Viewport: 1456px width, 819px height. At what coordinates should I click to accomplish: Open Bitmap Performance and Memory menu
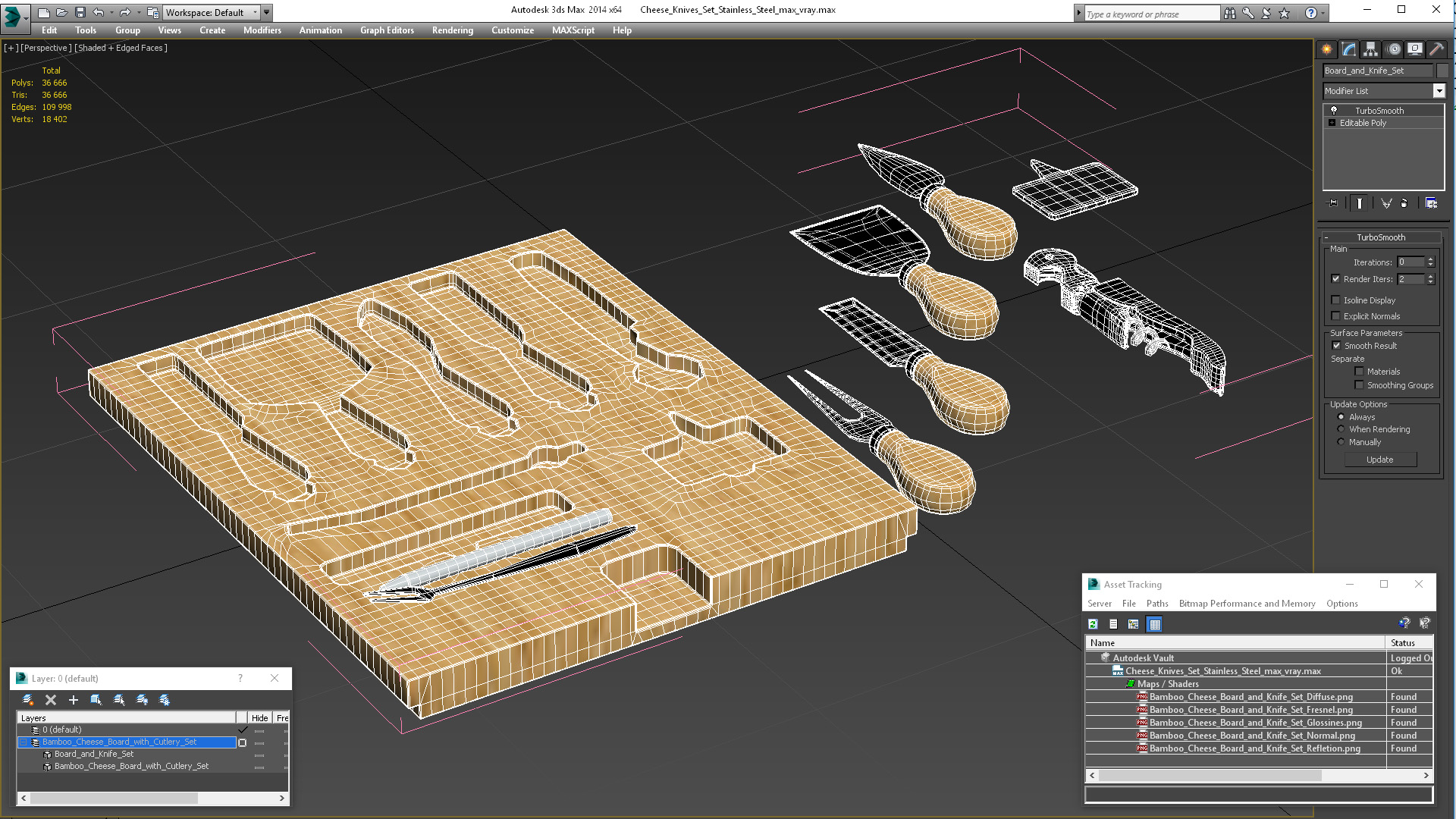(1247, 603)
